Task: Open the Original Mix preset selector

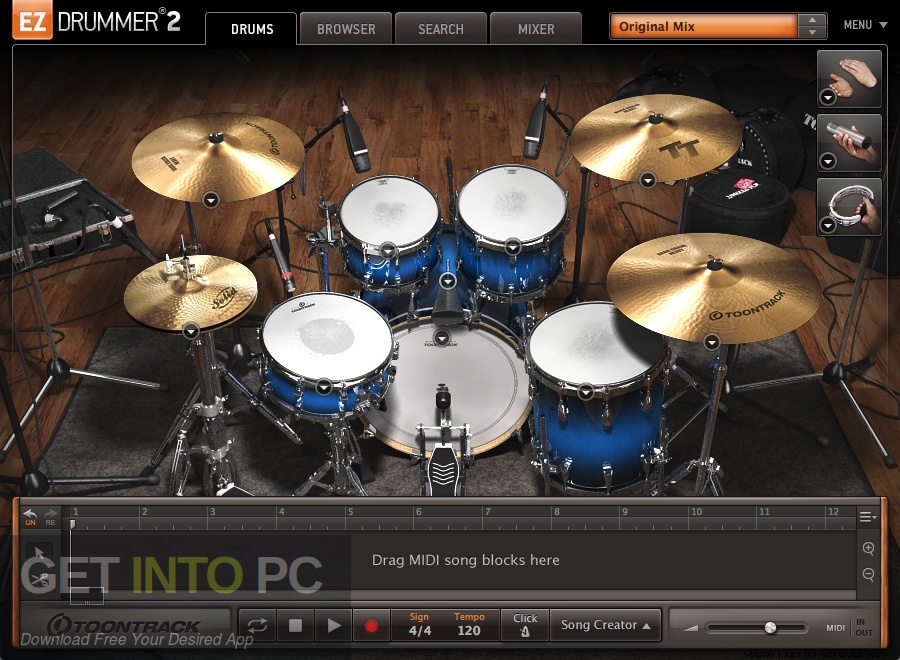Action: coord(704,26)
